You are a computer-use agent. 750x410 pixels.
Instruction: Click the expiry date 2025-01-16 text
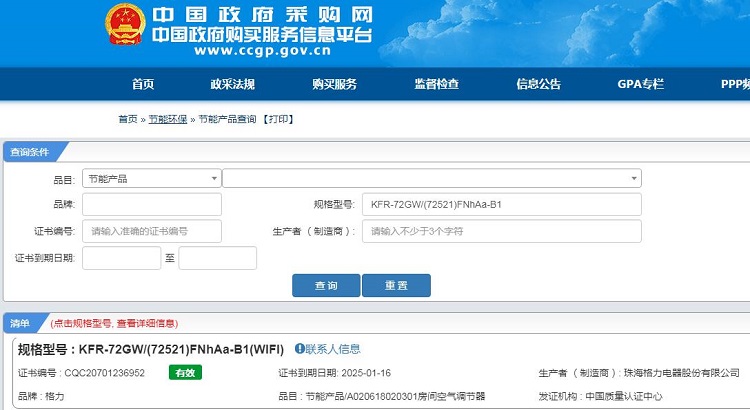[366, 373]
